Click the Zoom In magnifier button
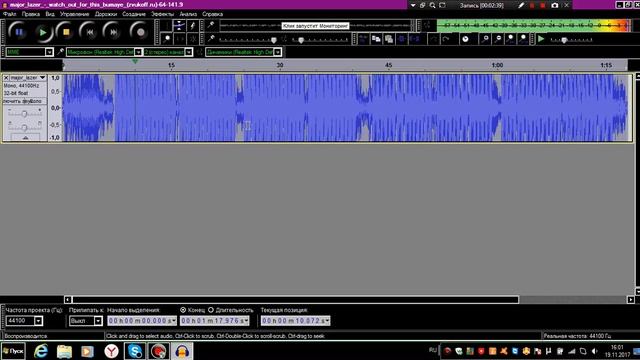The image size is (640, 360). [485, 39]
